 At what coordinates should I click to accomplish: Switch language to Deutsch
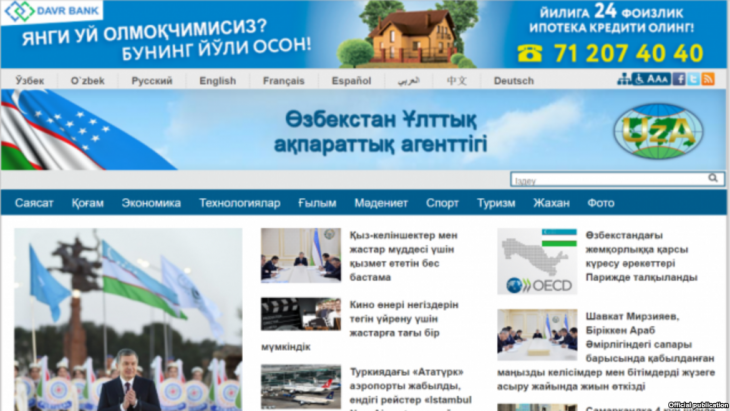(514, 81)
